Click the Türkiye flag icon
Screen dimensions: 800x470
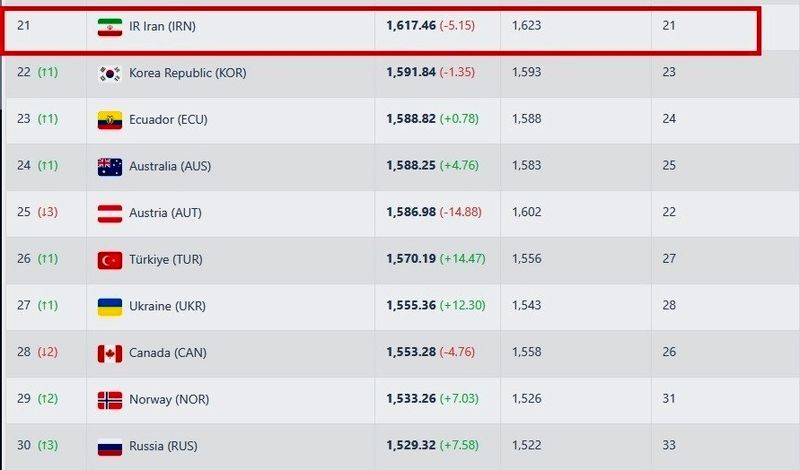(110, 260)
